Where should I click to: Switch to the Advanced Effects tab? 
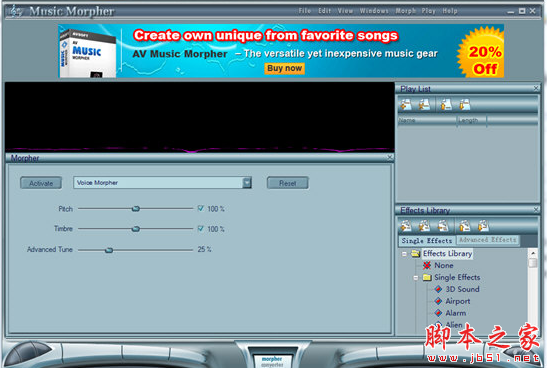(x=487, y=240)
